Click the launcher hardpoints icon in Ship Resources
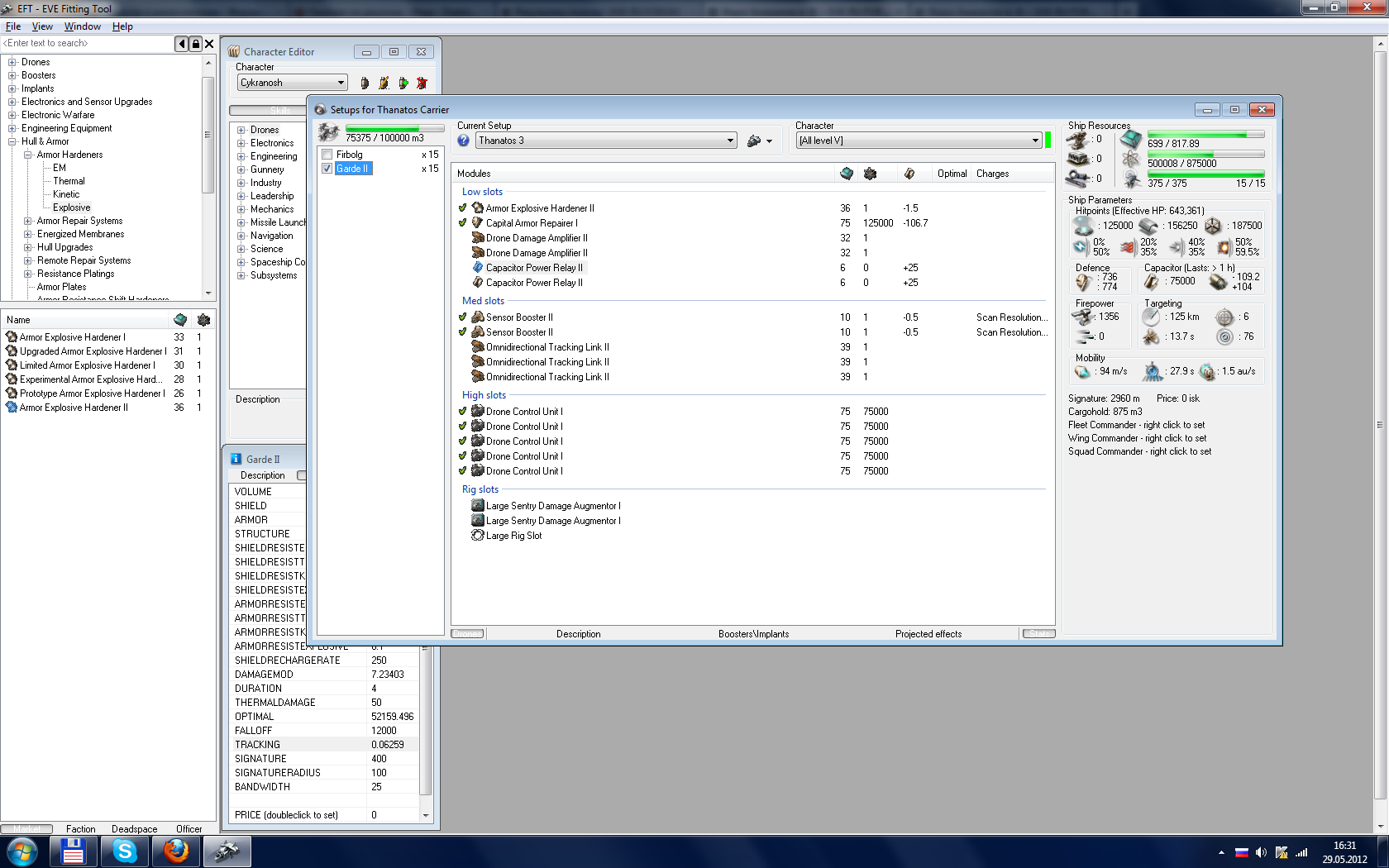Screen dimensions: 1389x868 click(1077, 159)
